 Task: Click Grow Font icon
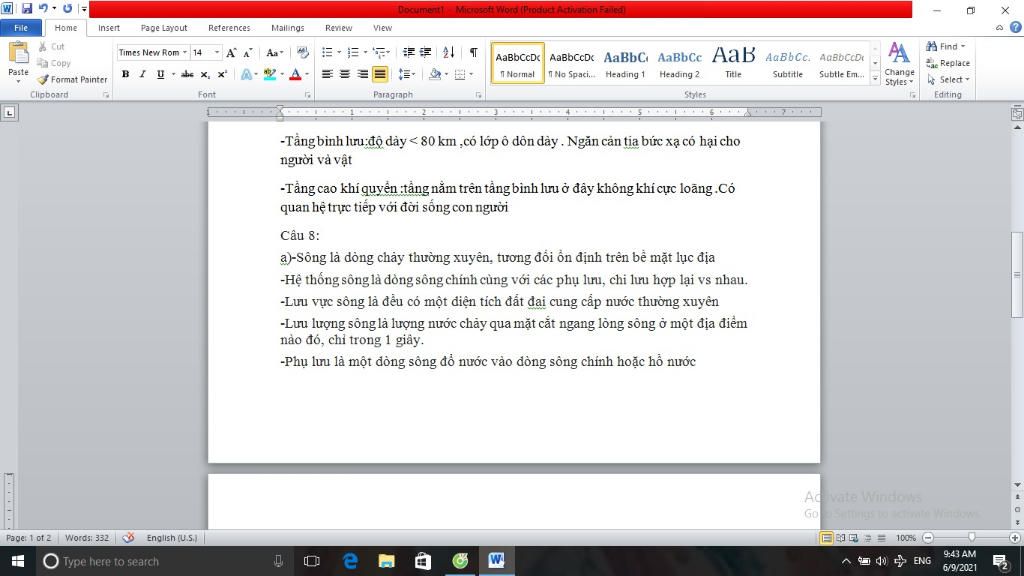(x=231, y=52)
